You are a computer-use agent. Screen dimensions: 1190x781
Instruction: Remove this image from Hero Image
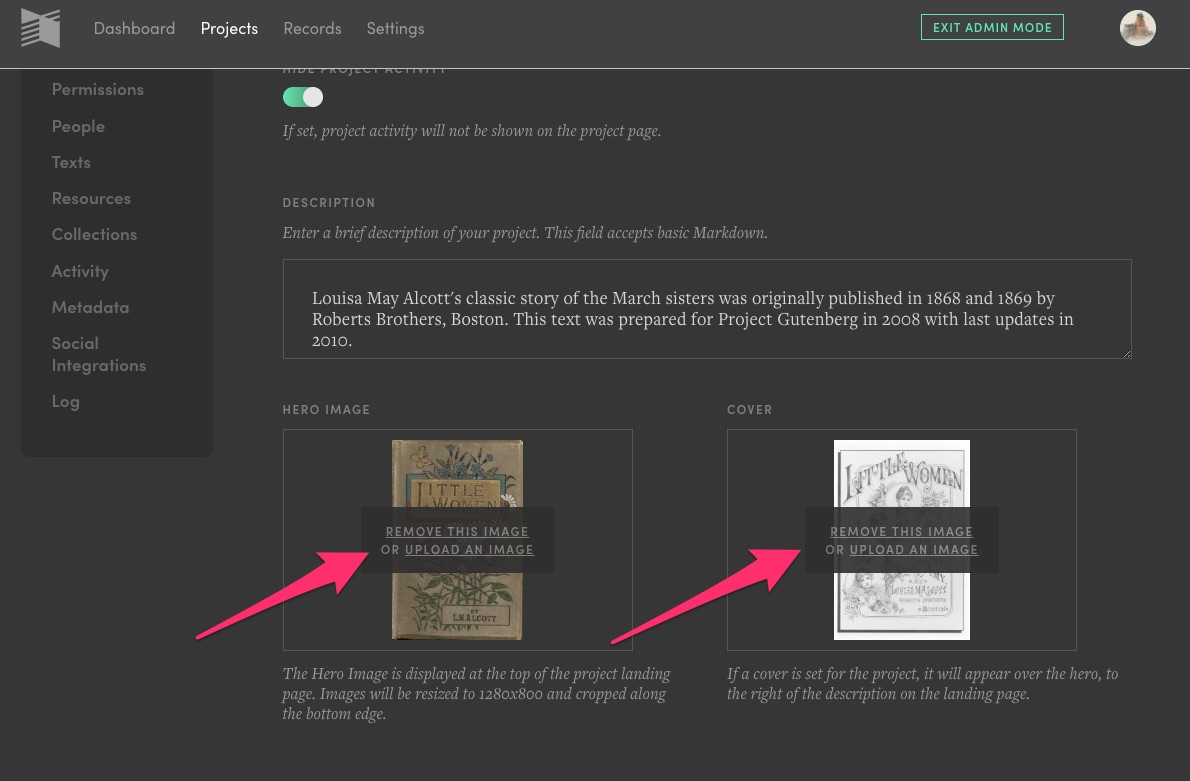point(457,531)
